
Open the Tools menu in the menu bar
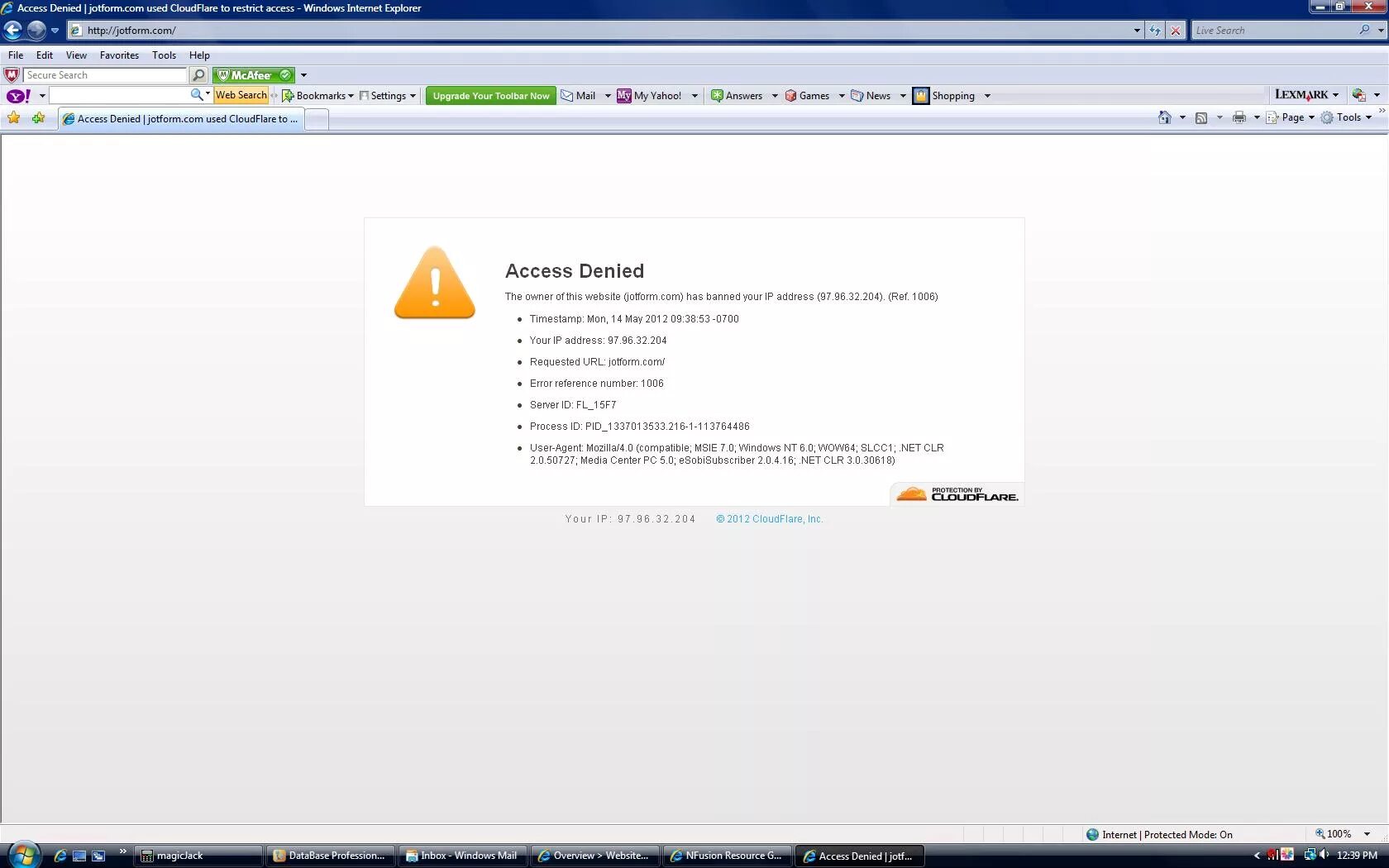click(164, 55)
